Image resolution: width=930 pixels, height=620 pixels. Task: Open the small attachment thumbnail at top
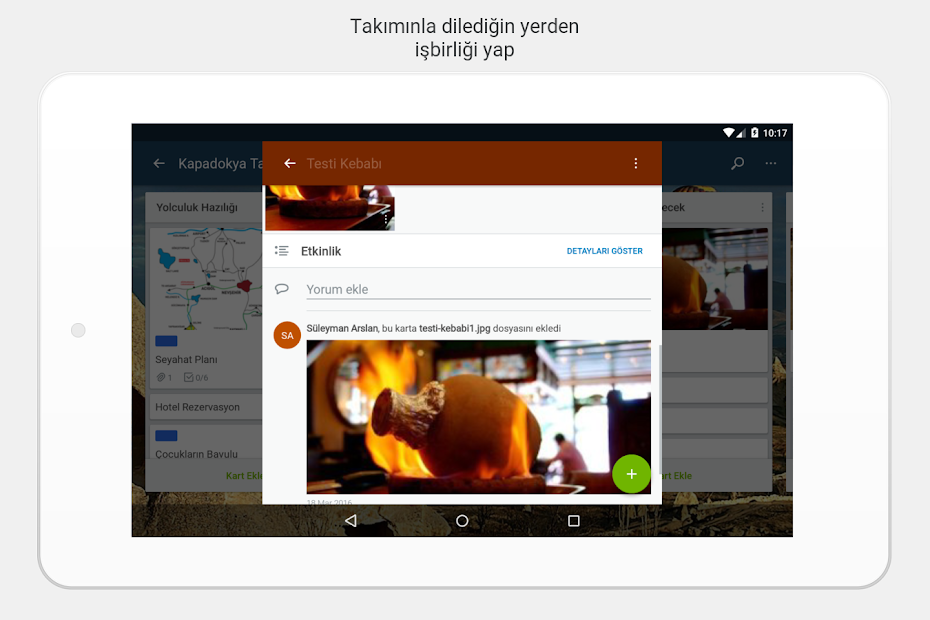tap(330, 208)
